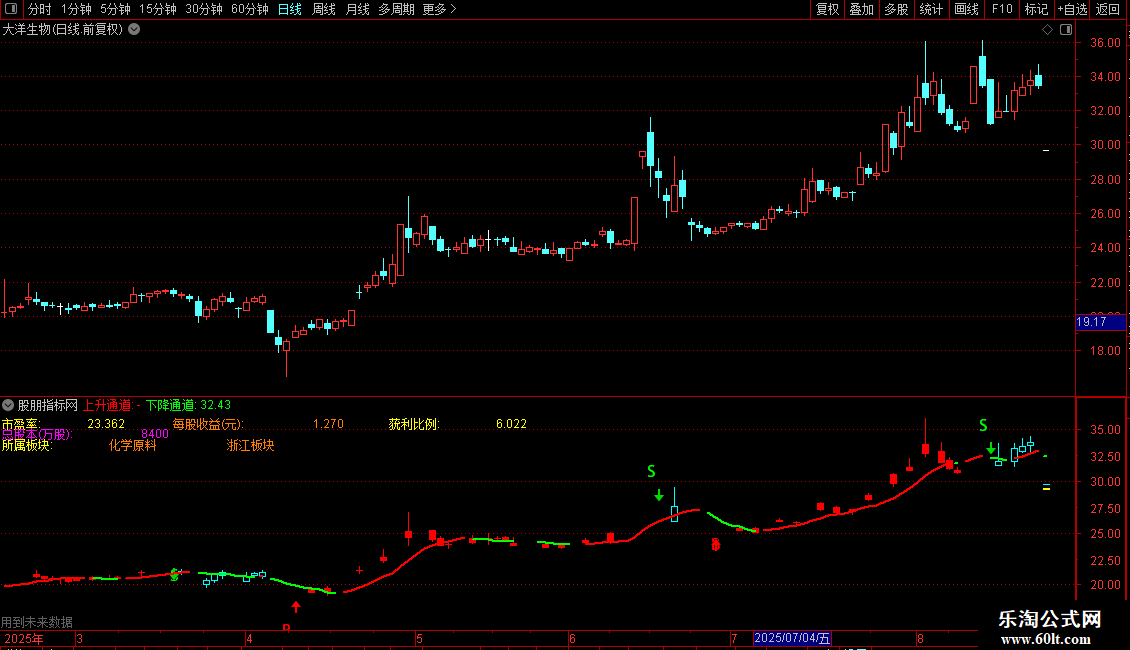Click the blue 19.17 price marker
Image resolution: width=1130 pixels, height=650 pixels.
[1100, 322]
